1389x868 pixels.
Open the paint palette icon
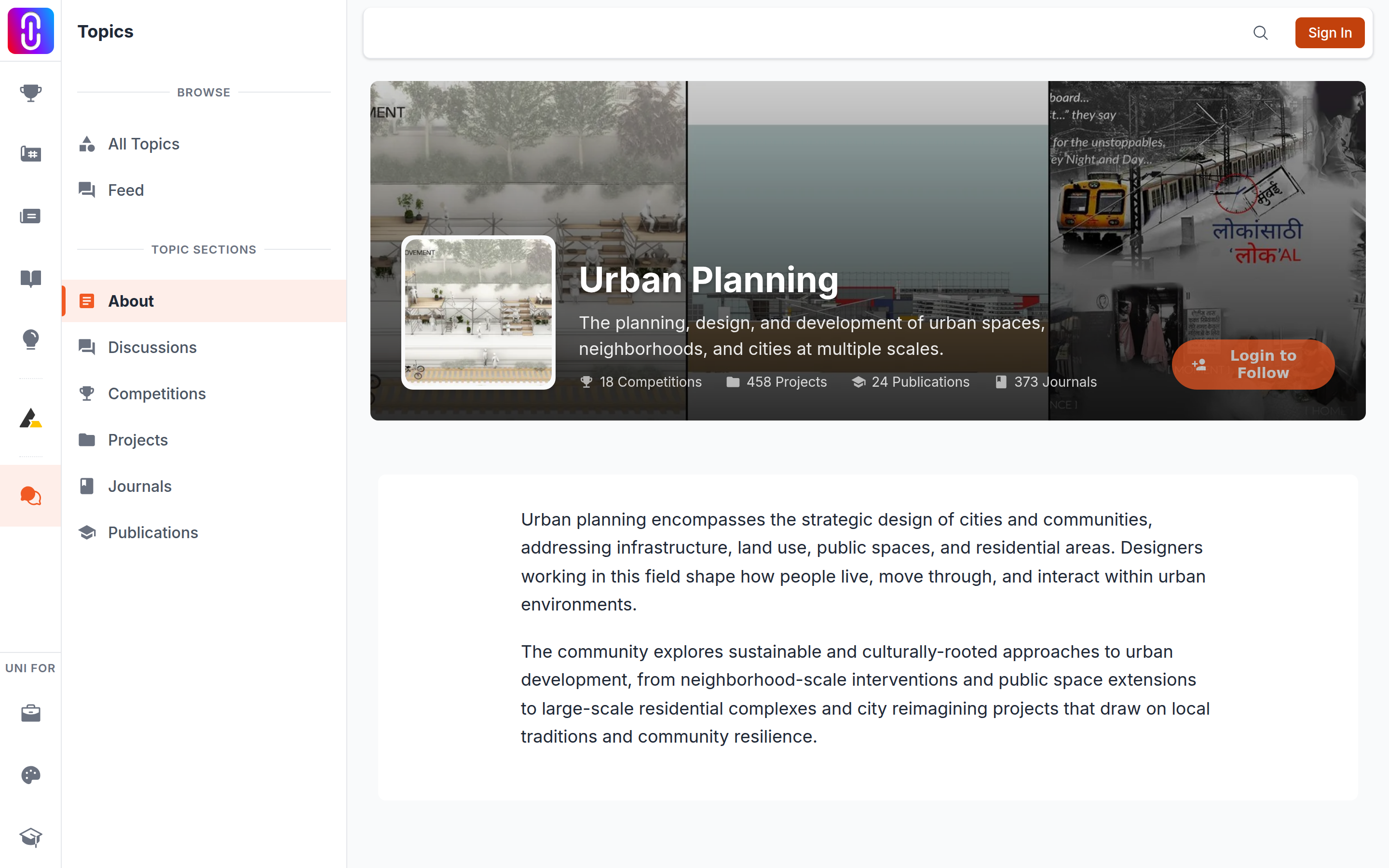(30, 775)
